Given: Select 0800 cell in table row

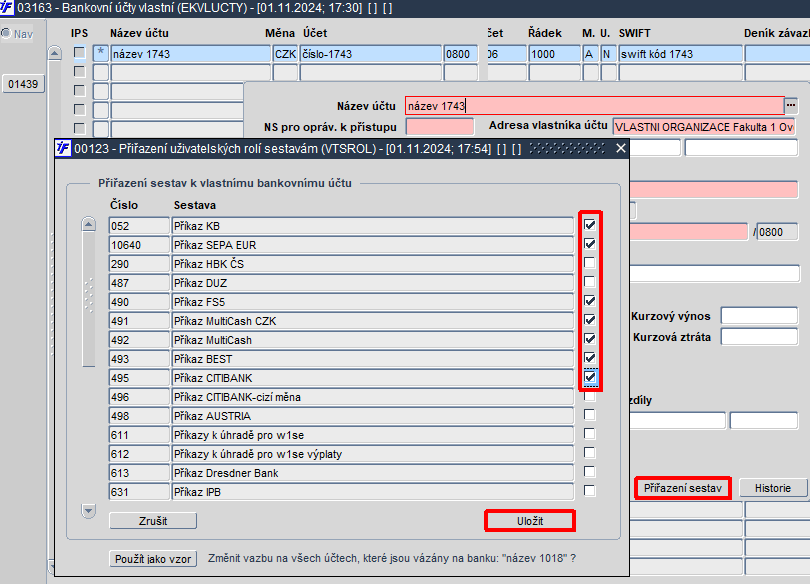Looking at the screenshot, I should 461,54.
